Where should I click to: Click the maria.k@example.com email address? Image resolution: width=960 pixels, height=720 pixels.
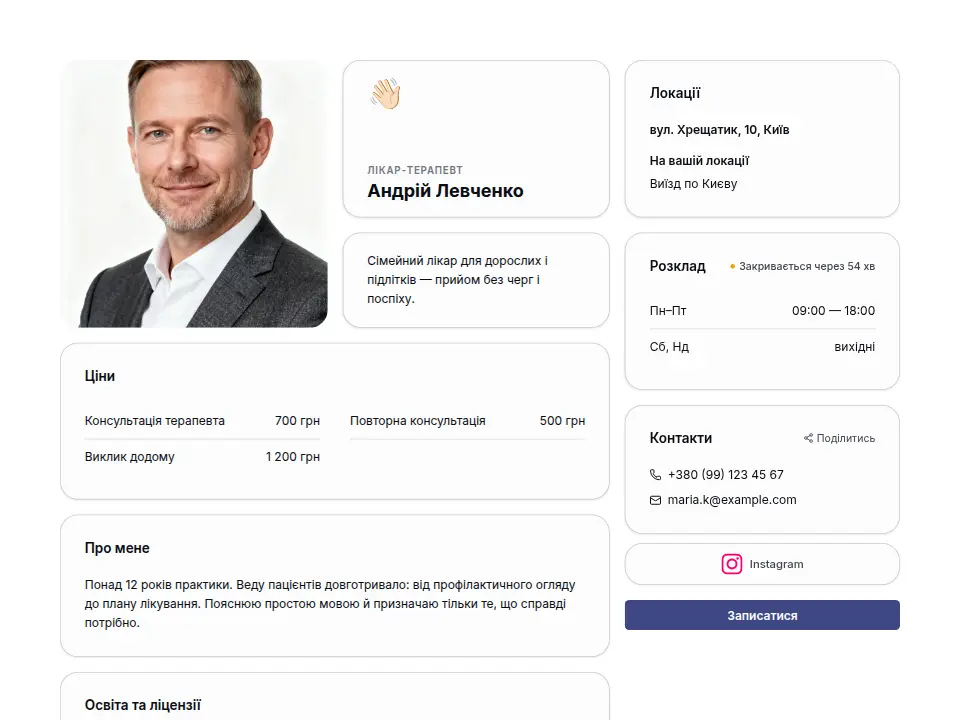(x=732, y=500)
